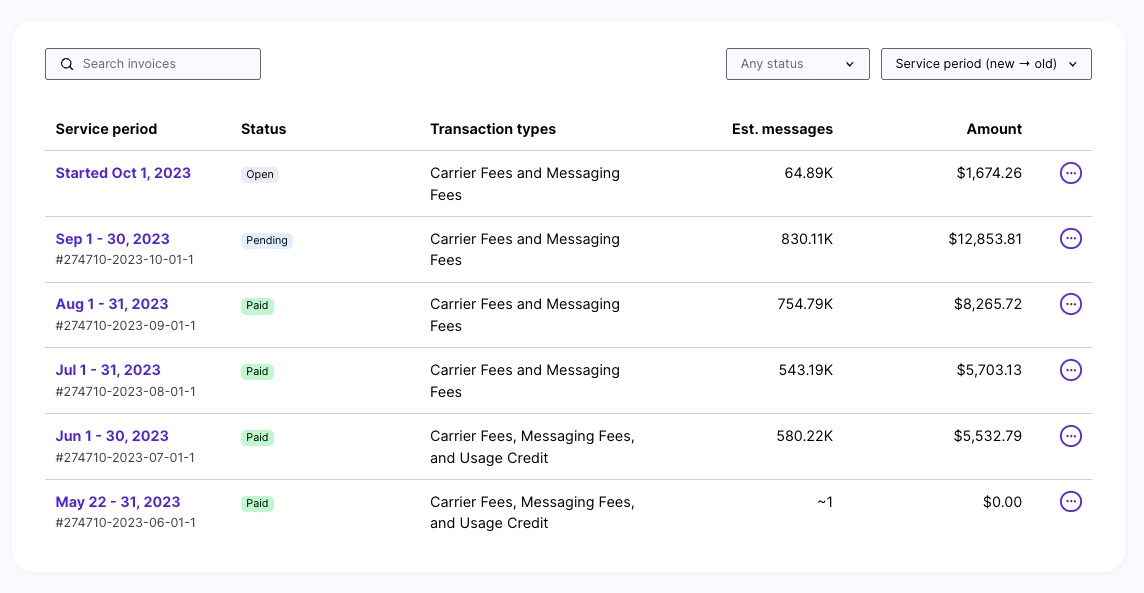Open the Service period sort dropdown
The image size is (1144, 593).
(985, 64)
